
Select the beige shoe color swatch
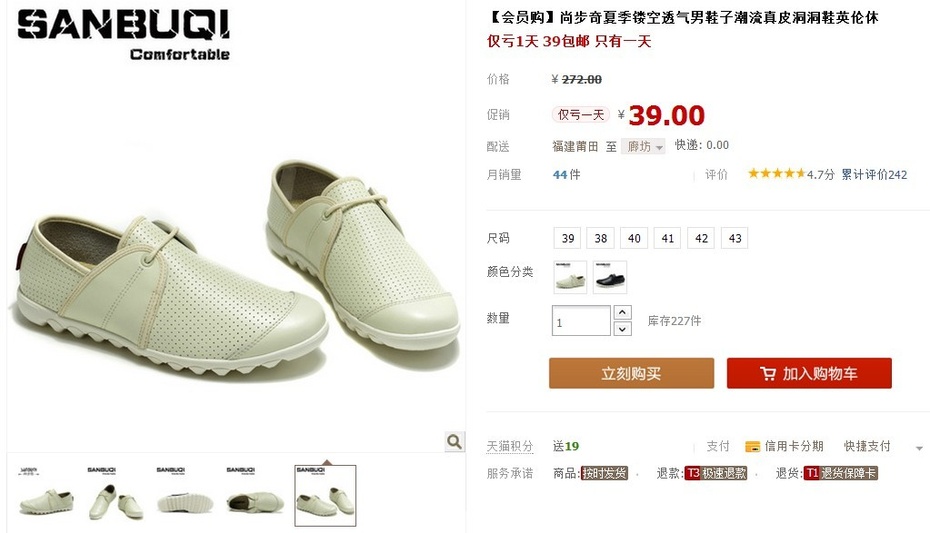tap(571, 277)
